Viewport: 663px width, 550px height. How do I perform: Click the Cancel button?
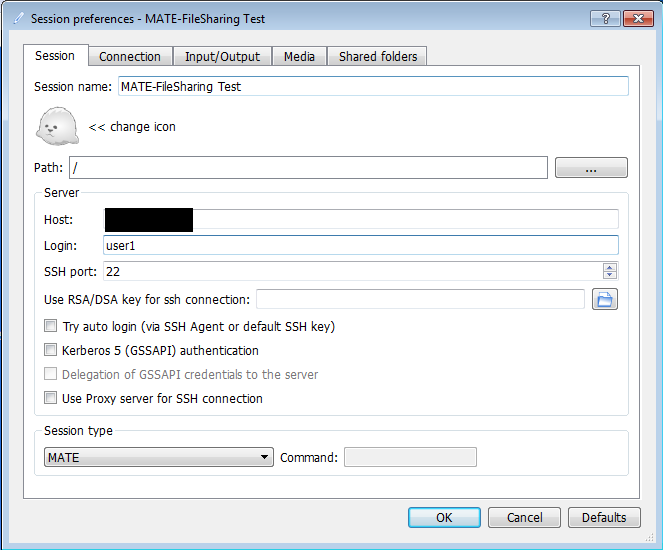pyautogui.click(x=524, y=517)
